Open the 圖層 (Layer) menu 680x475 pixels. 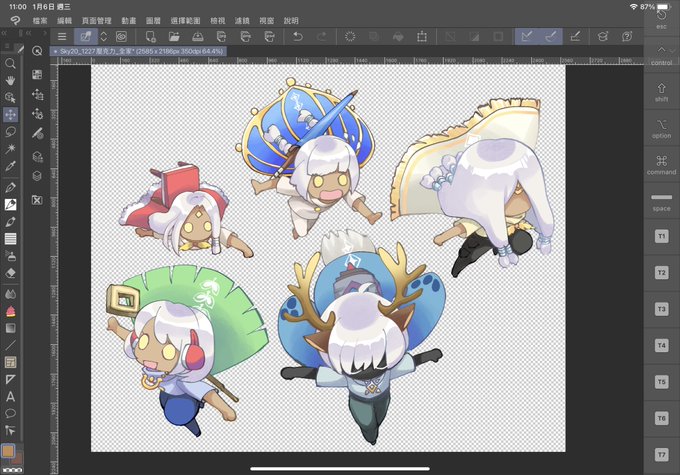[x=153, y=20]
